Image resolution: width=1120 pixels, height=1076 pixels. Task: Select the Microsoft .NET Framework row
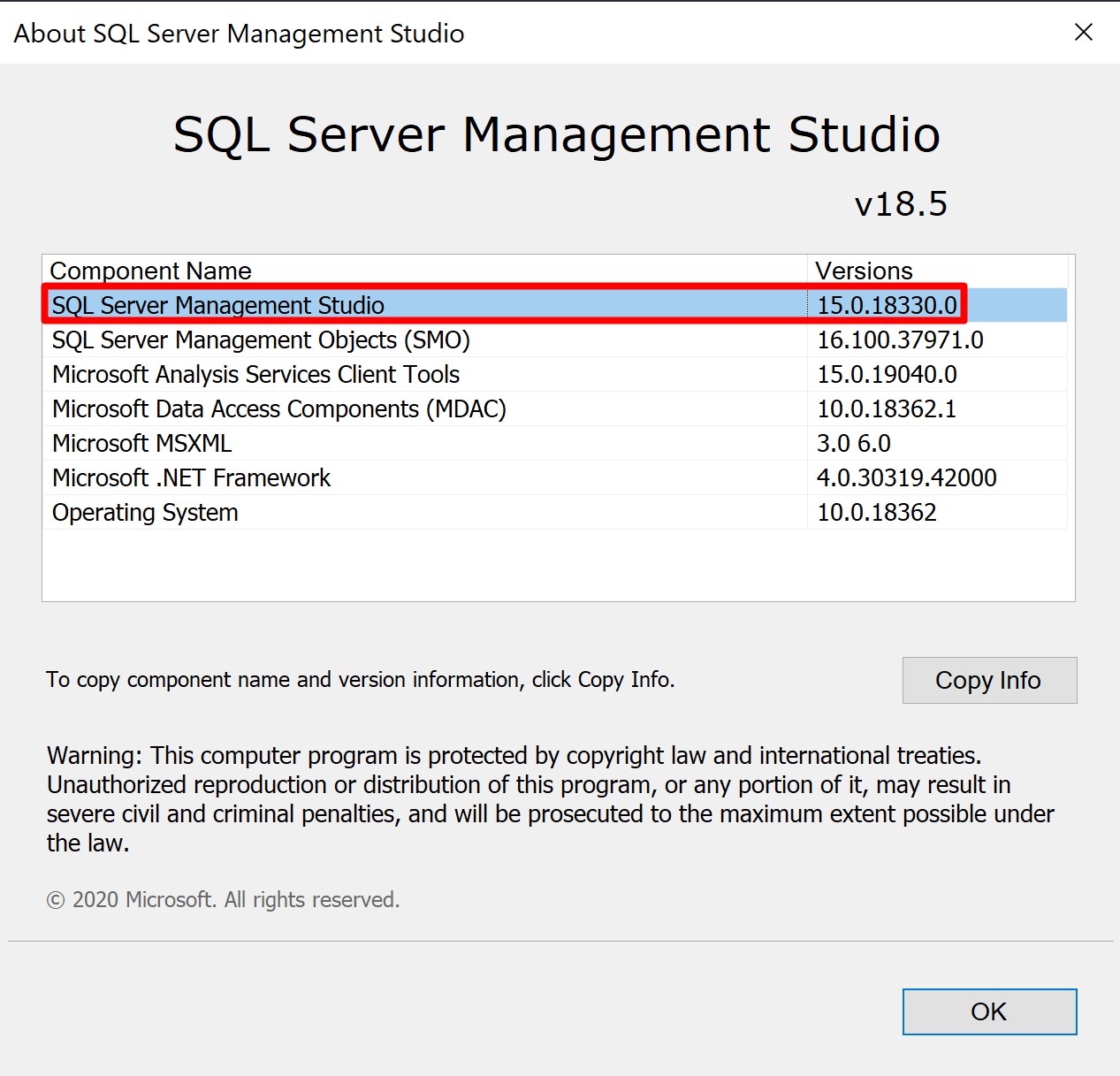click(x=555, y=477)
